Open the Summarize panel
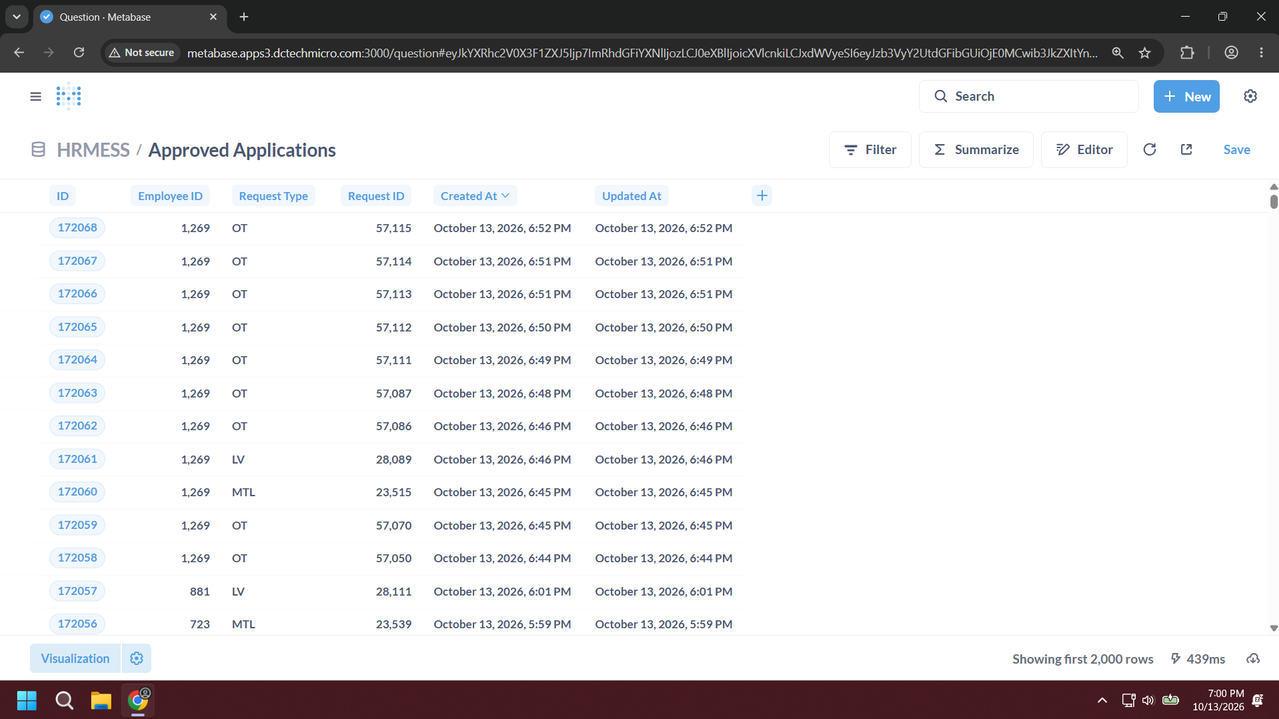Screen dimensions: 1279x719 [x=976, y=150]
